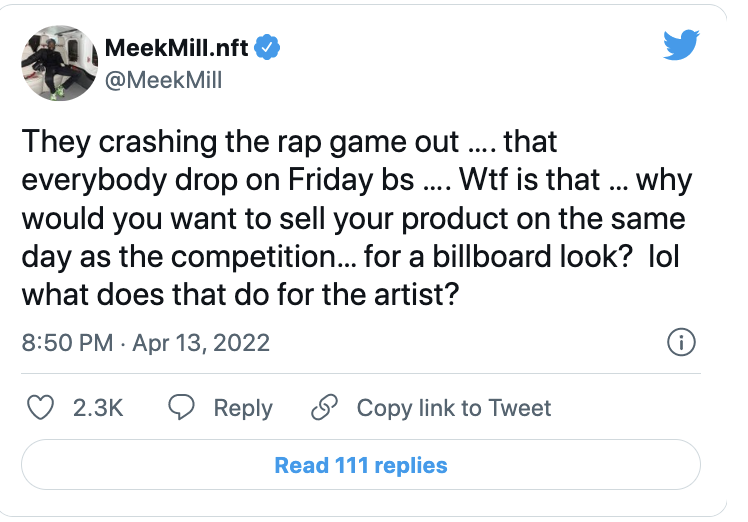Viewport: 748px width, 522px height.
Task: Click the Twitter bird logo
Action: (x=682, y=45)
